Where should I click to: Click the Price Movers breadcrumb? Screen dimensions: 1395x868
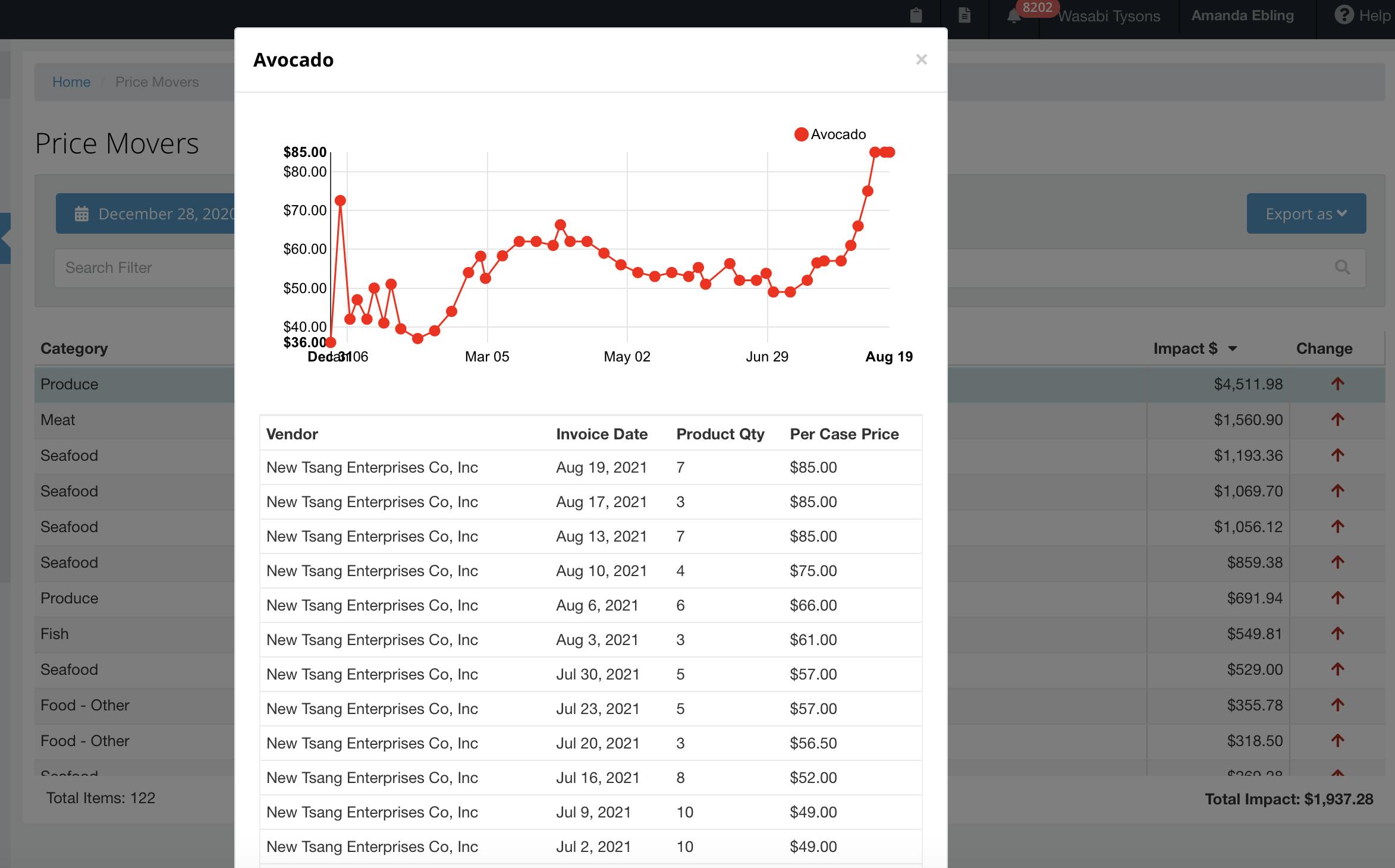click(x=157, y=81)
